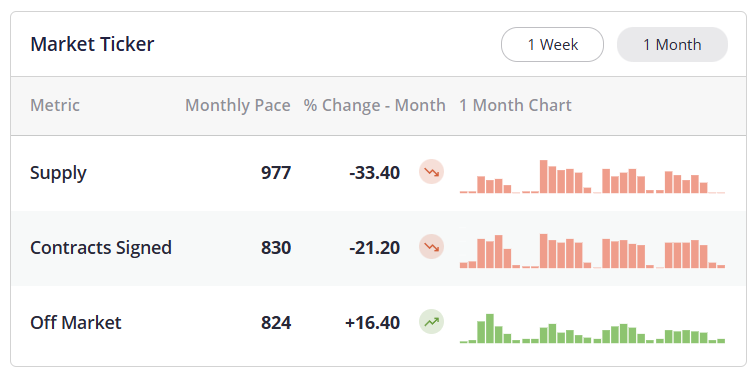Click the 1 Month Chart column header
Screen dimensions: 755x378
pyautogui.click(x=515, y=105)
